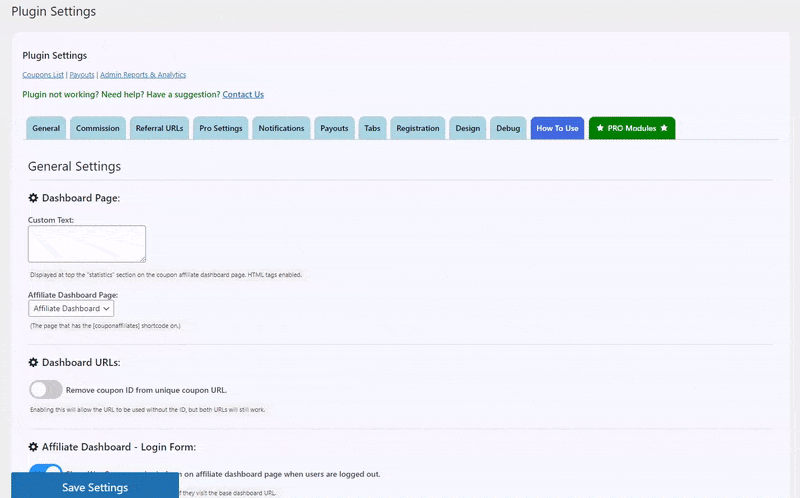This screenshot has height=498, width=800.
Task: Select the Pro Settings tab
Action: [220, 128]
